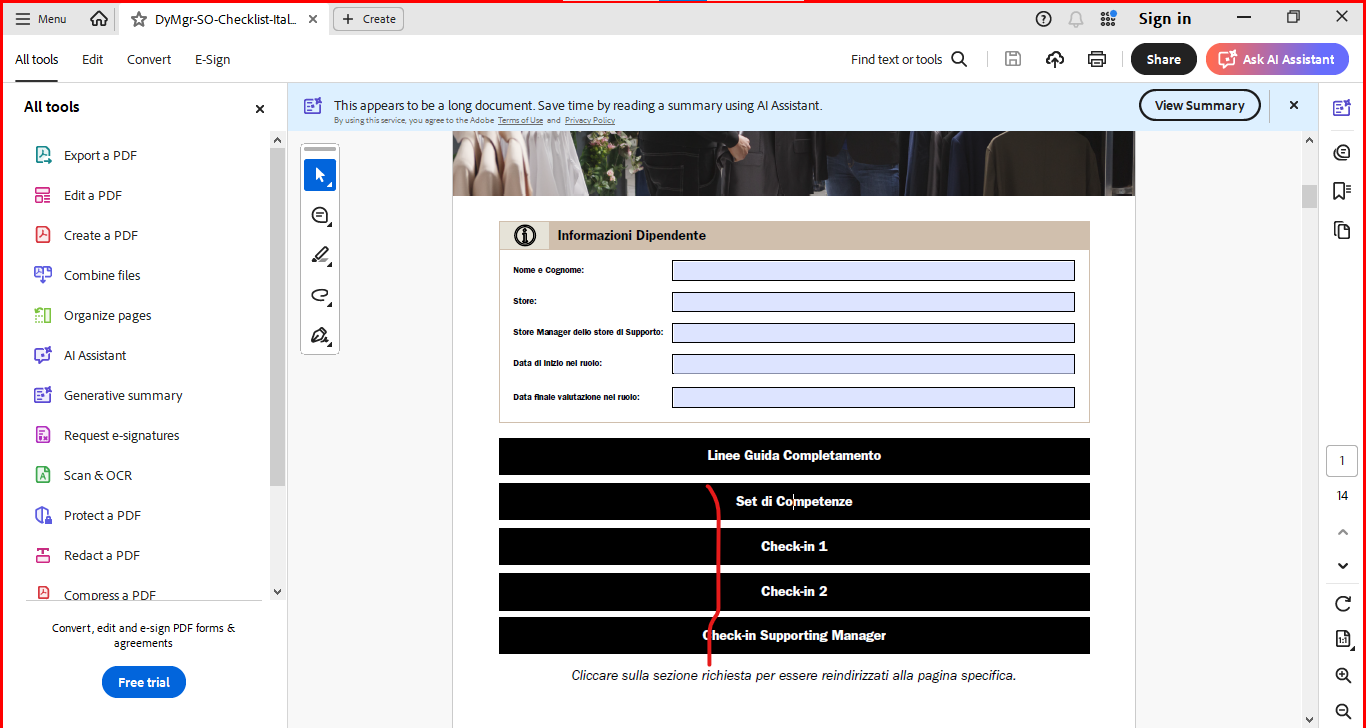Go to next page down chevron
This screenshot has width=1366, height=728.
pos(1343,566)
